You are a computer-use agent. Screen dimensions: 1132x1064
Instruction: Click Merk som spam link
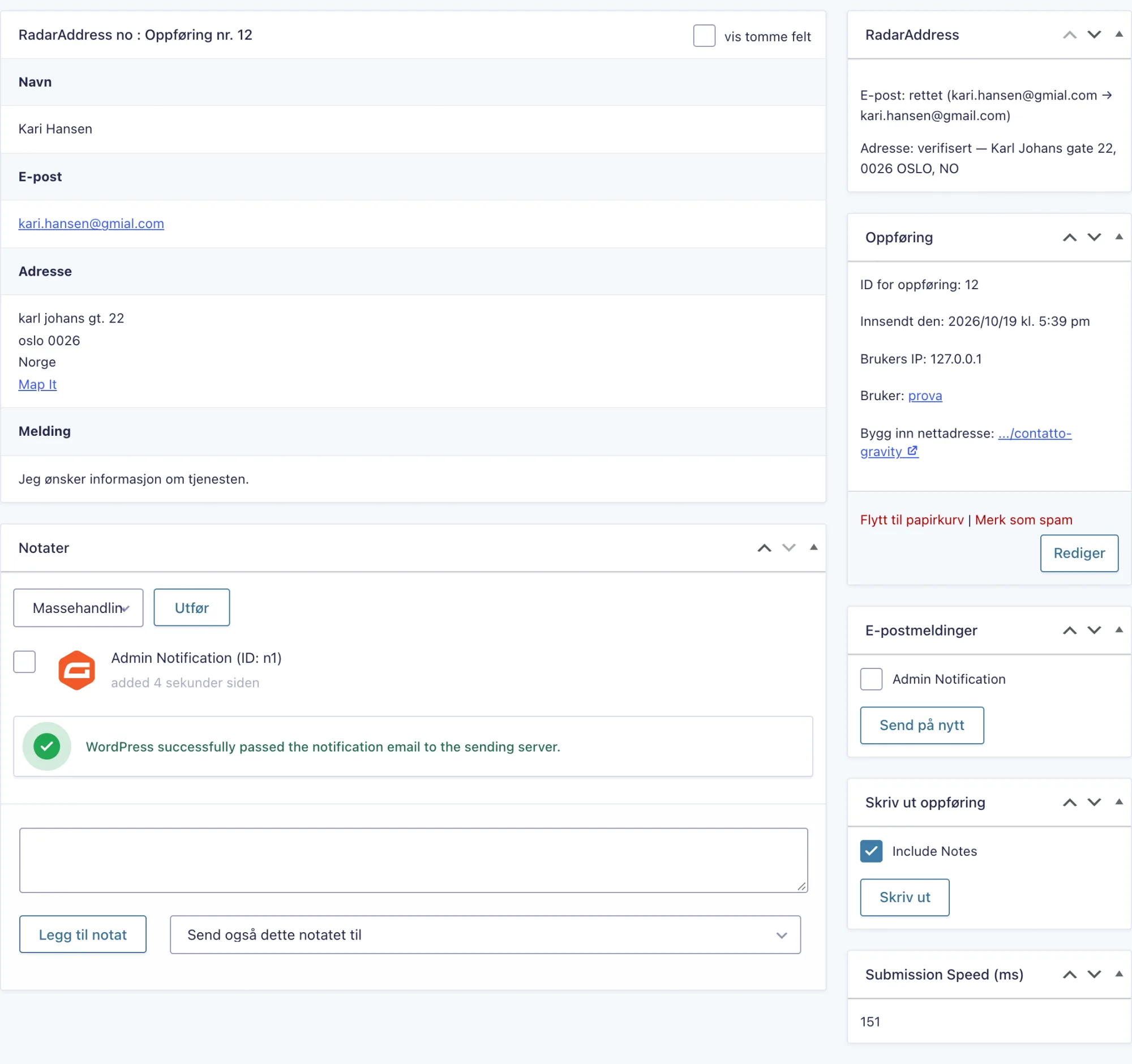coord(1023,519)
